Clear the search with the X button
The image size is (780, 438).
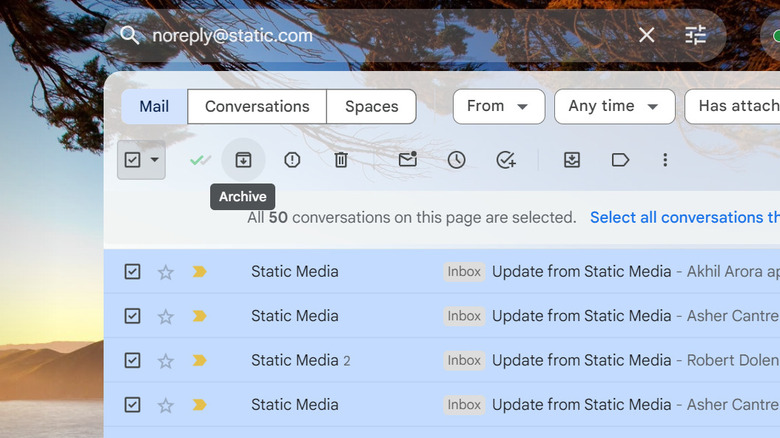[647, 35]
